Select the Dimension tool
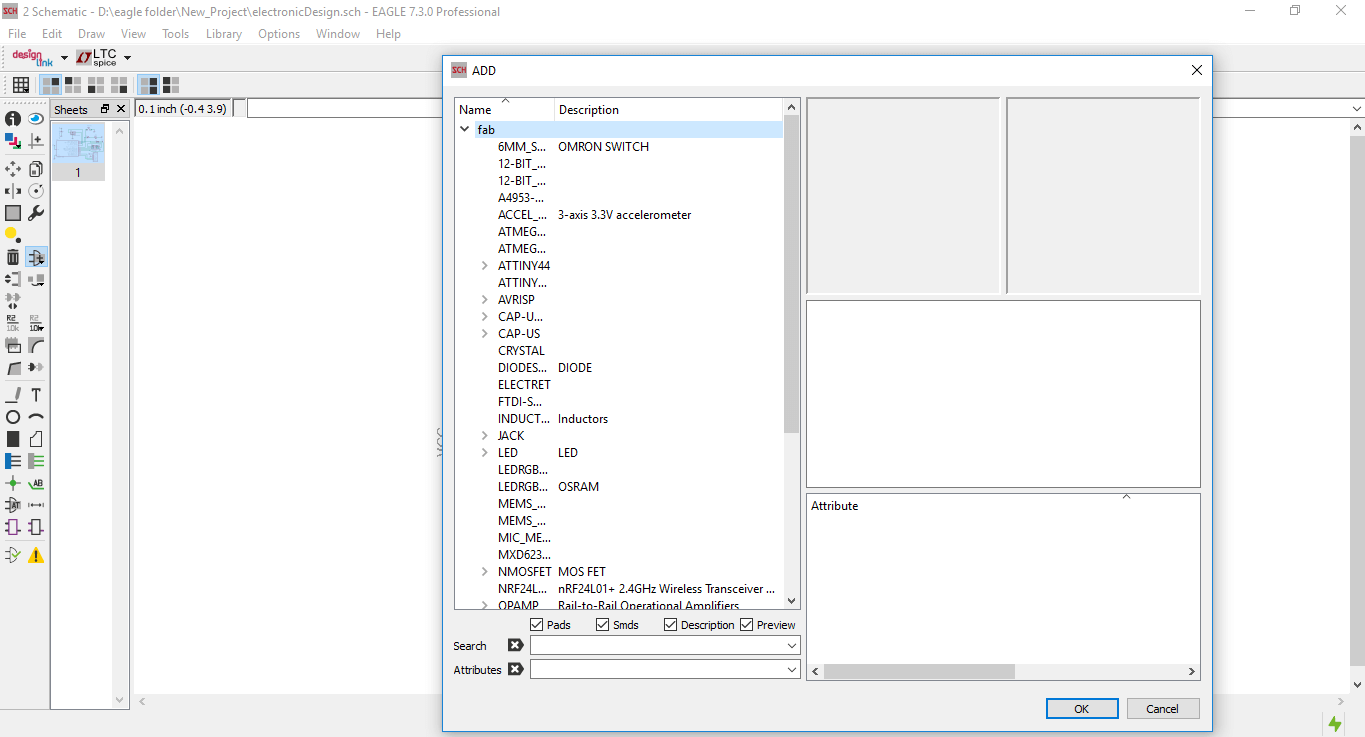The width and height of the screenshot is (1365, 737). click(36, 505)
